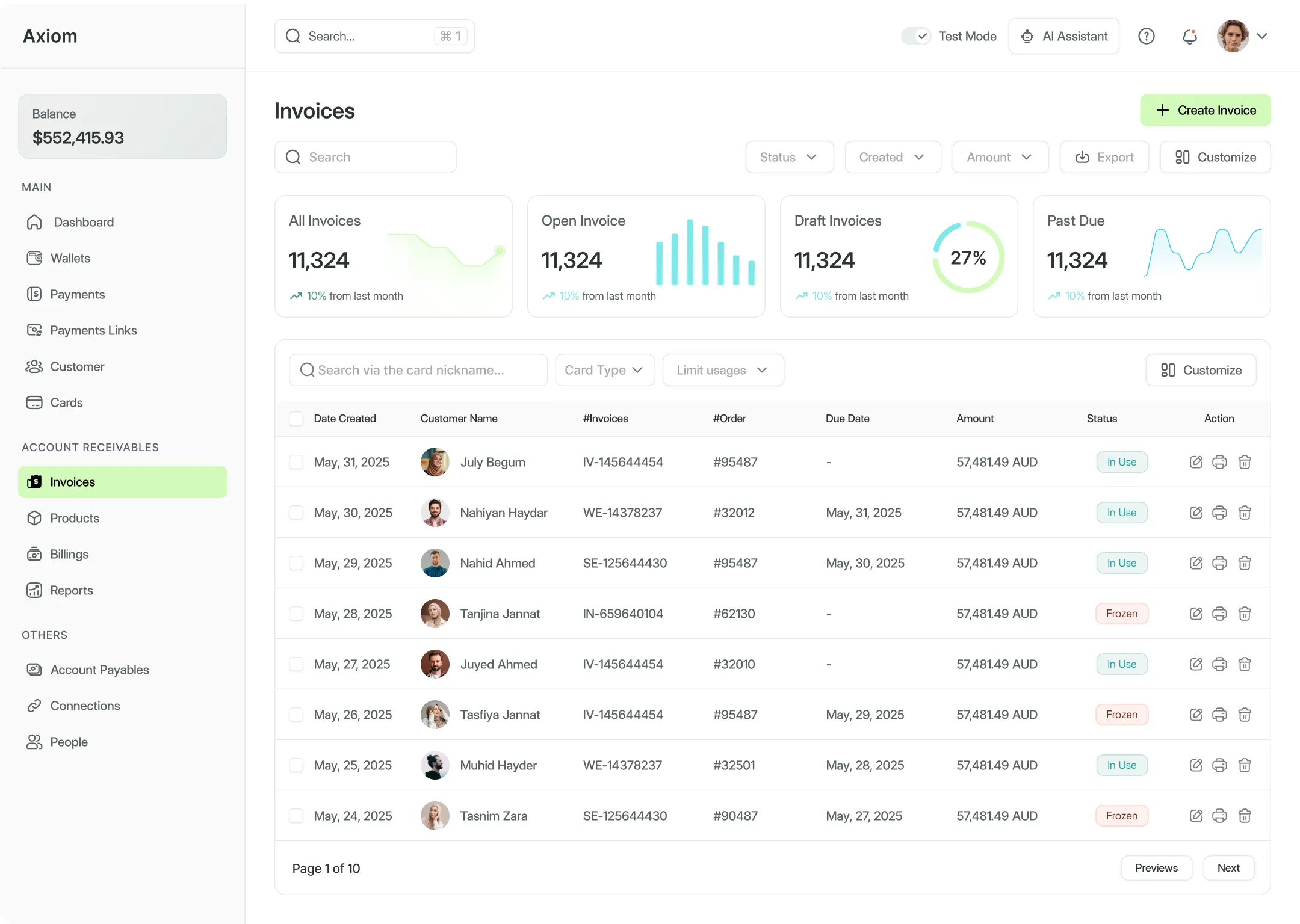This screenshot has height=924, width=1300.
Task: Go to Next page of invoices
Action: point(1228,868)
